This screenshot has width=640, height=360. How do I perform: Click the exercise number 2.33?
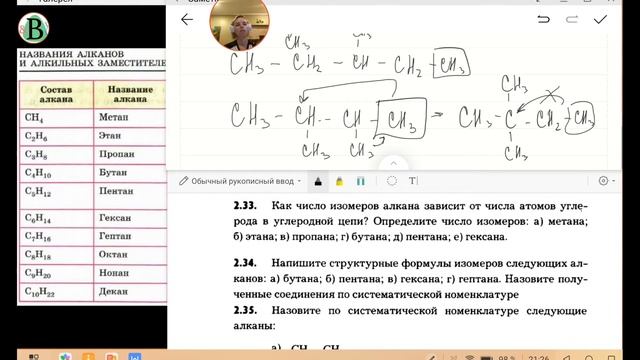[245, 206]
